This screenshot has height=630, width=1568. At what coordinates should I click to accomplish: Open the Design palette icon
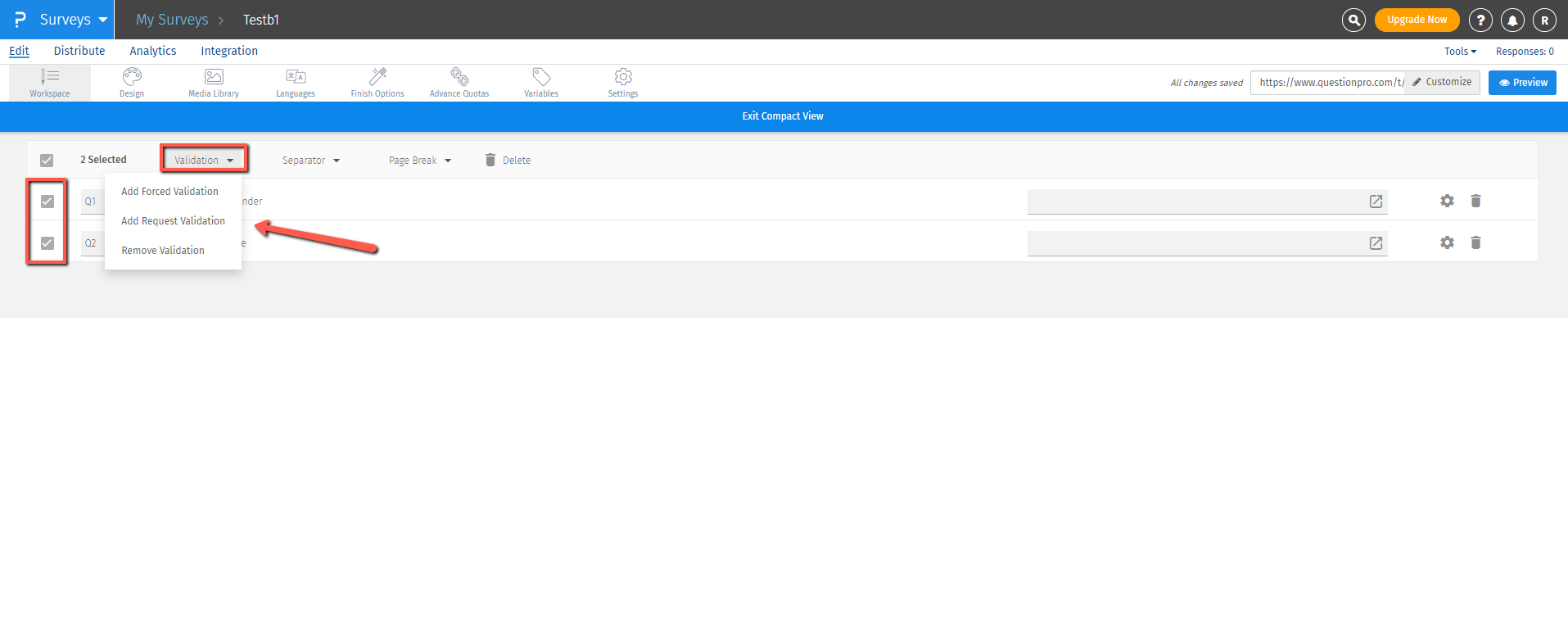pos(132,77)
